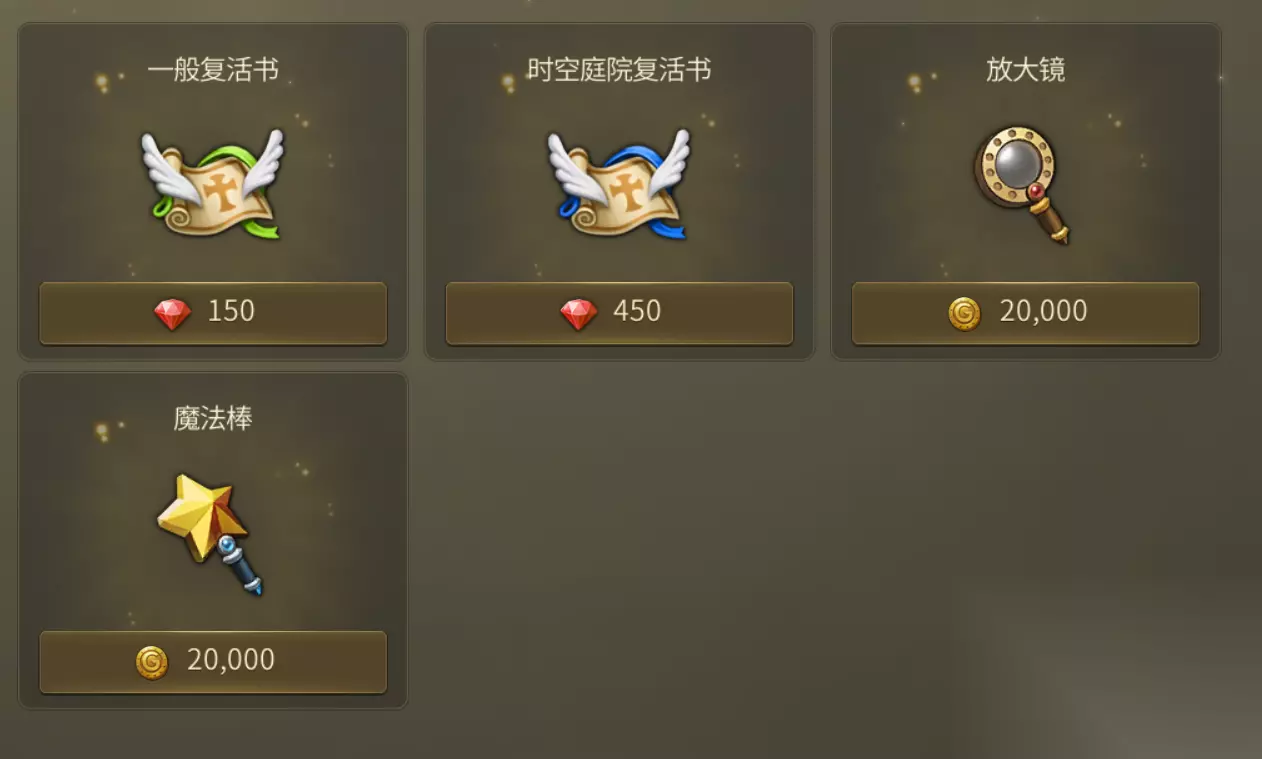Click the 魔法棒 item title
The height and width of the screenshot is (759, 1262).
tap(213, 418)
